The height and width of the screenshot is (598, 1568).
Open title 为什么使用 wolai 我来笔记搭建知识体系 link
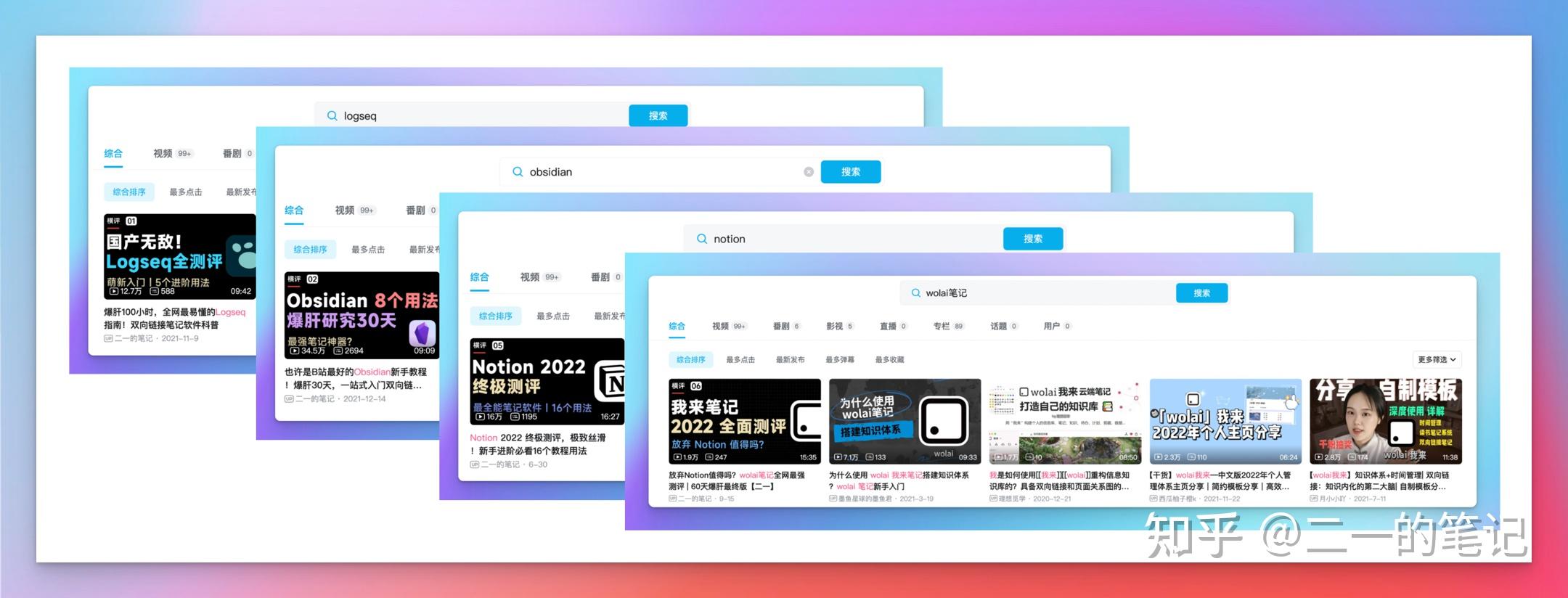(899, 481)
